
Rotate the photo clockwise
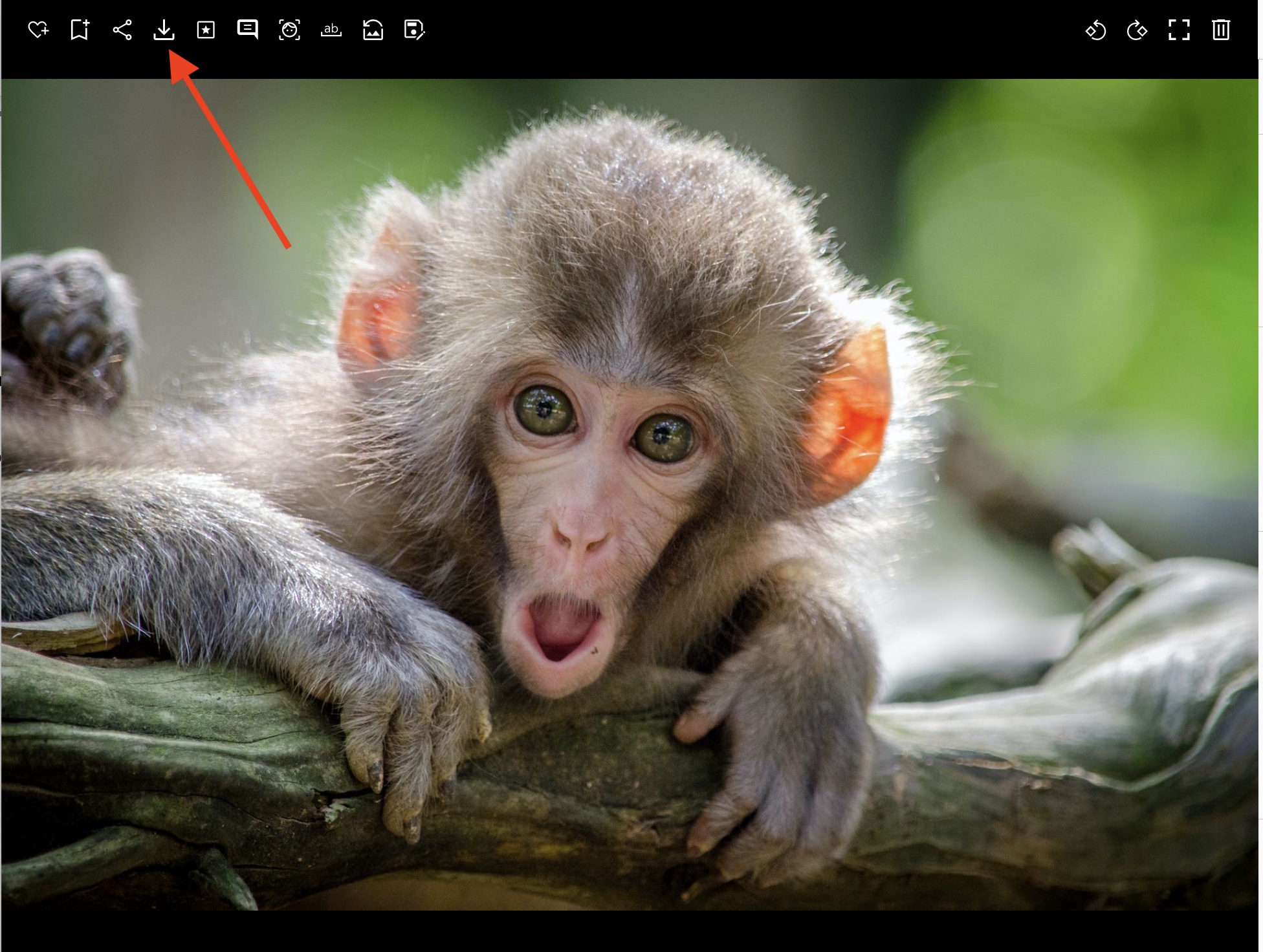point(1137,30)
